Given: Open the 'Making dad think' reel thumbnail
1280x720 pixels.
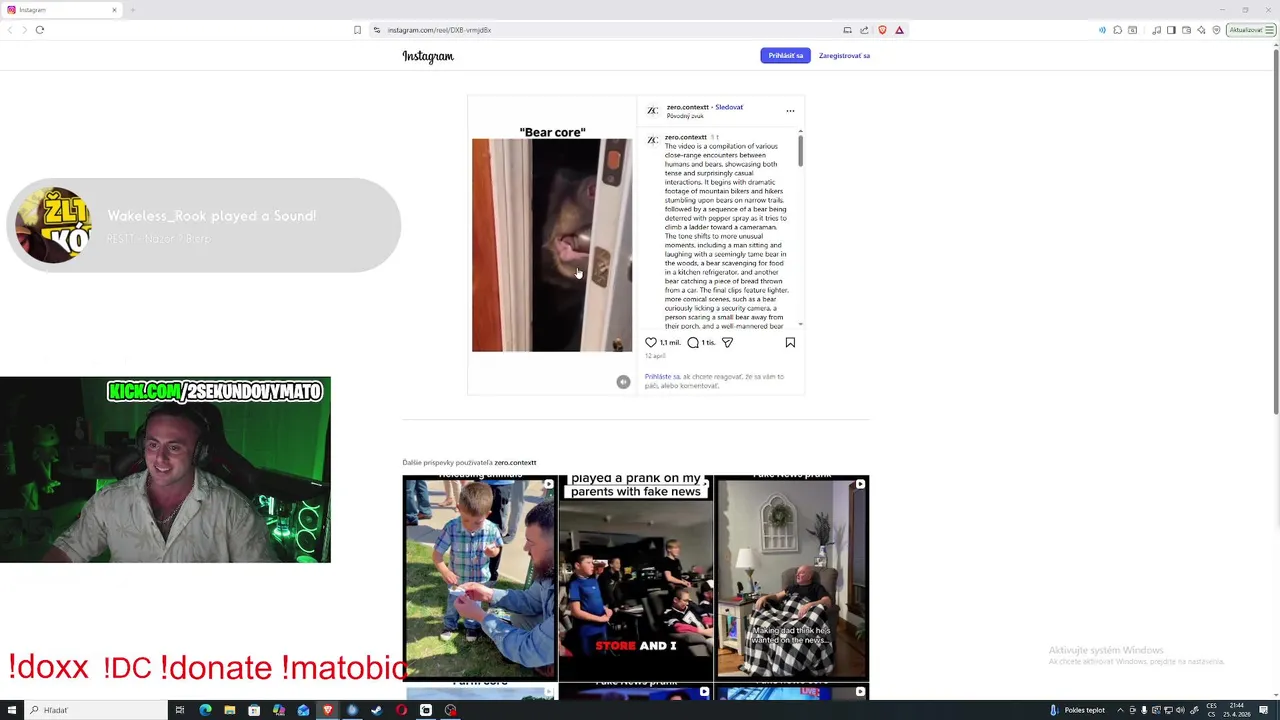Looking at the screenshot, I should pos(792,578).
